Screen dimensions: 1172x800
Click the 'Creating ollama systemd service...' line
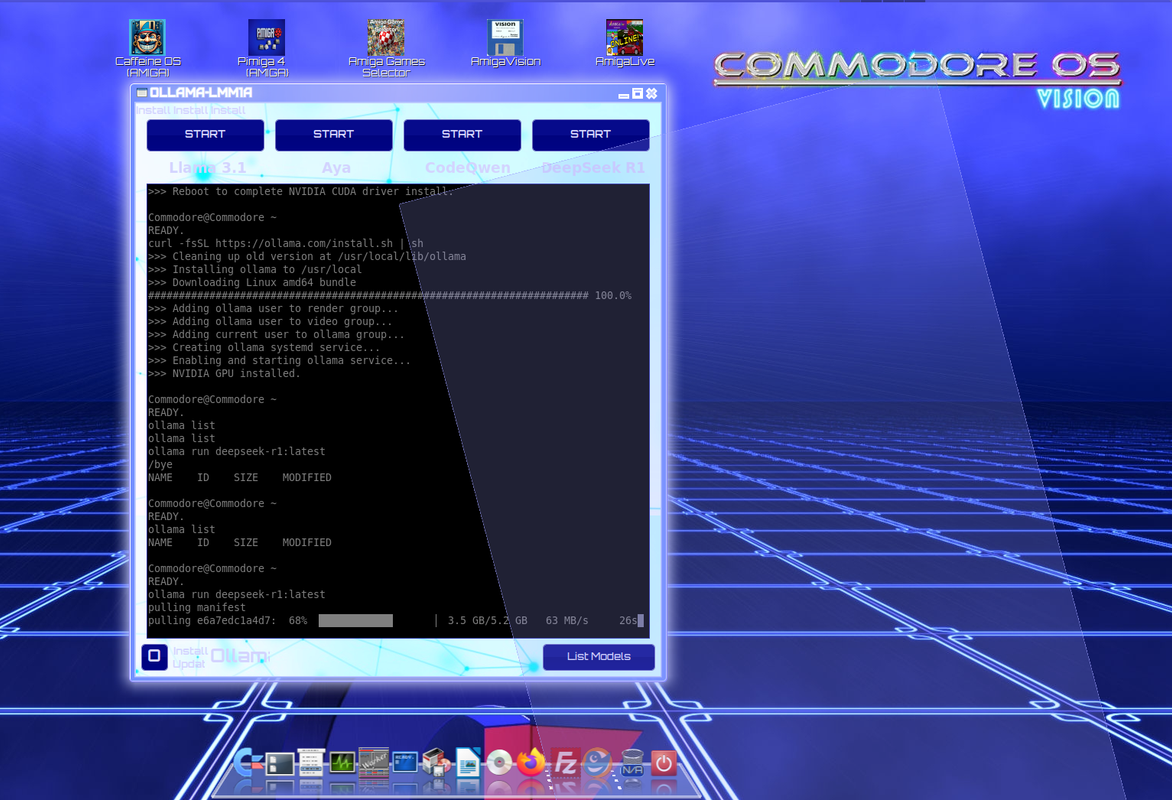coord(264,348)
